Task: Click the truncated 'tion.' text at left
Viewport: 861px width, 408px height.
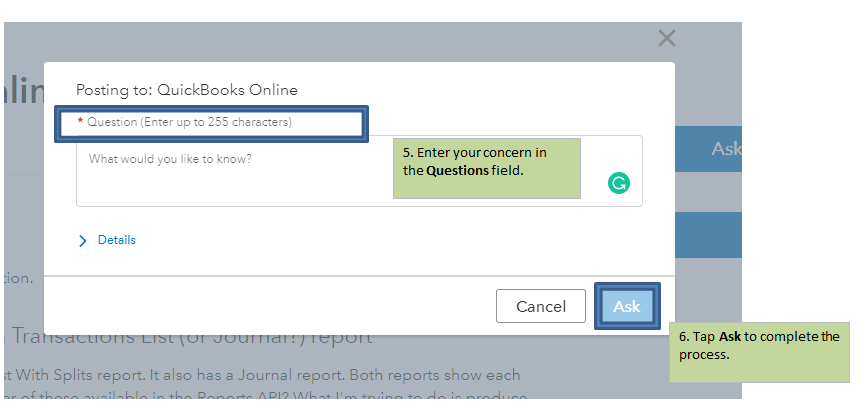Action: pos(18,278)
